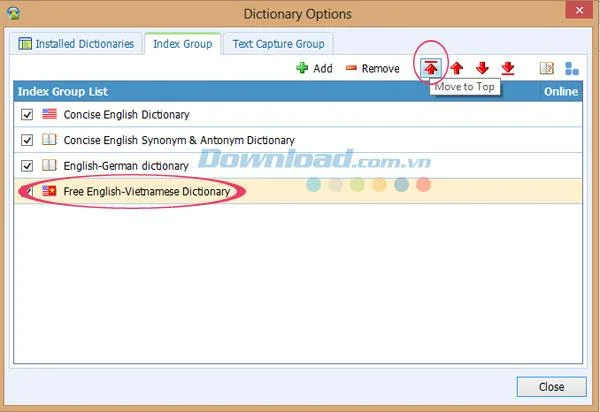This screenshot has height=412, width=600.
Task: Switch to Installed Dictionaries tab
Action: (76, 44)
